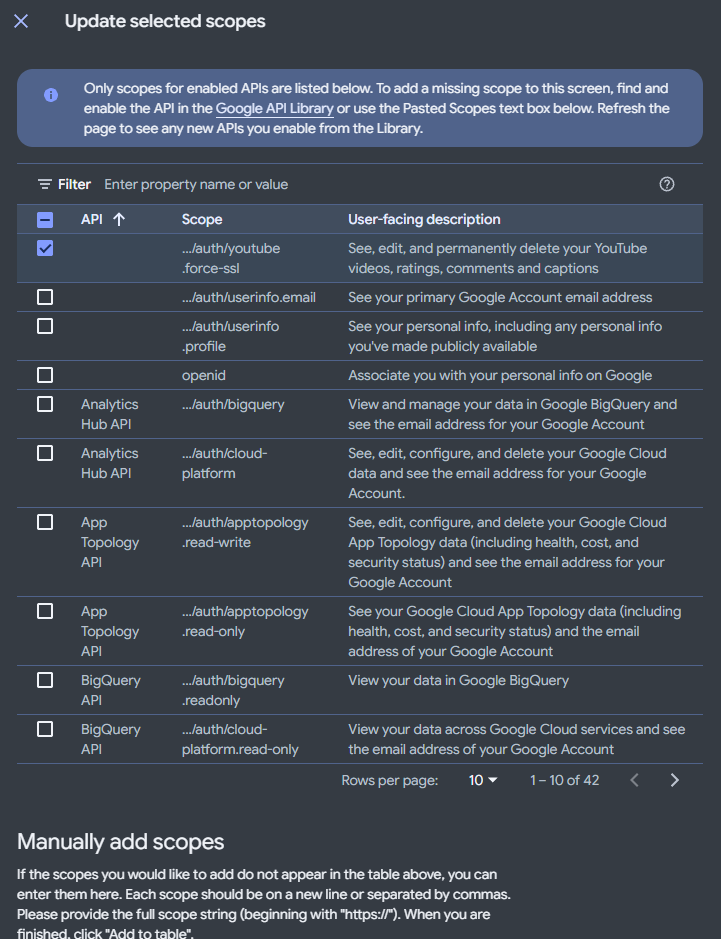Click the info icon in the banner
Screen dimensions: 721x939
[x=51, y=95]
